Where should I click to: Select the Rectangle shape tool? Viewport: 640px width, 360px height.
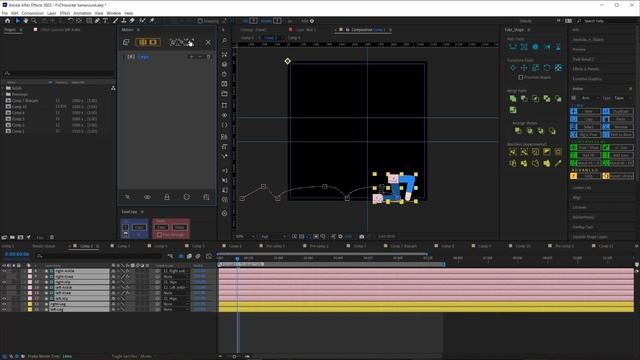89,20
